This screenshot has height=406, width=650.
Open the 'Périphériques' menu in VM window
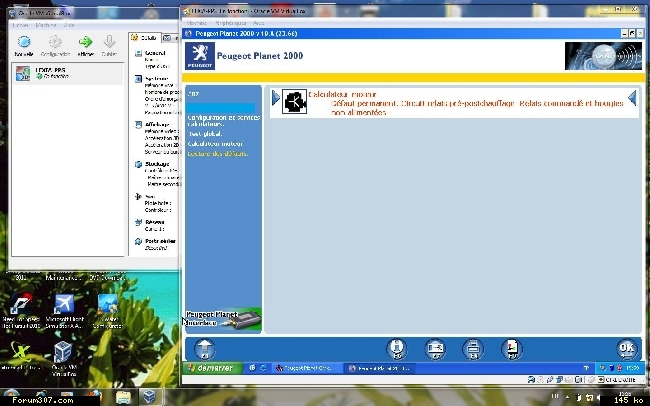230,23
